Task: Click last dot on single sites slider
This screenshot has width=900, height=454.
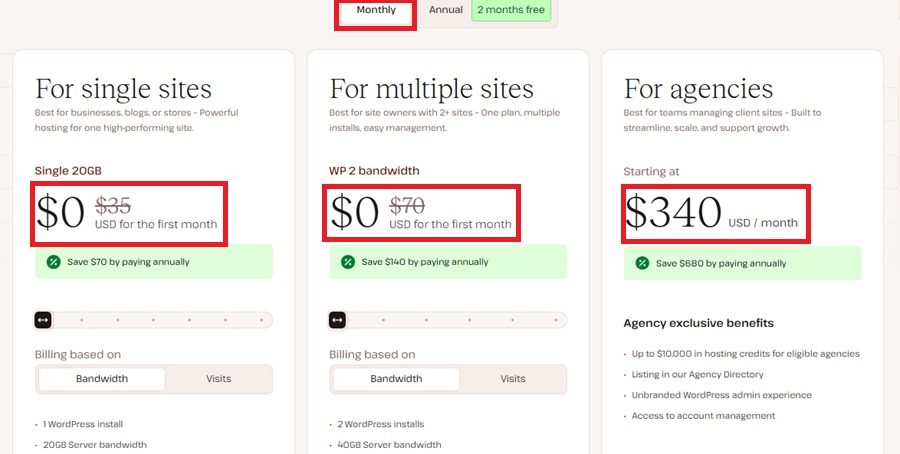Action: [x=262, y=320]
